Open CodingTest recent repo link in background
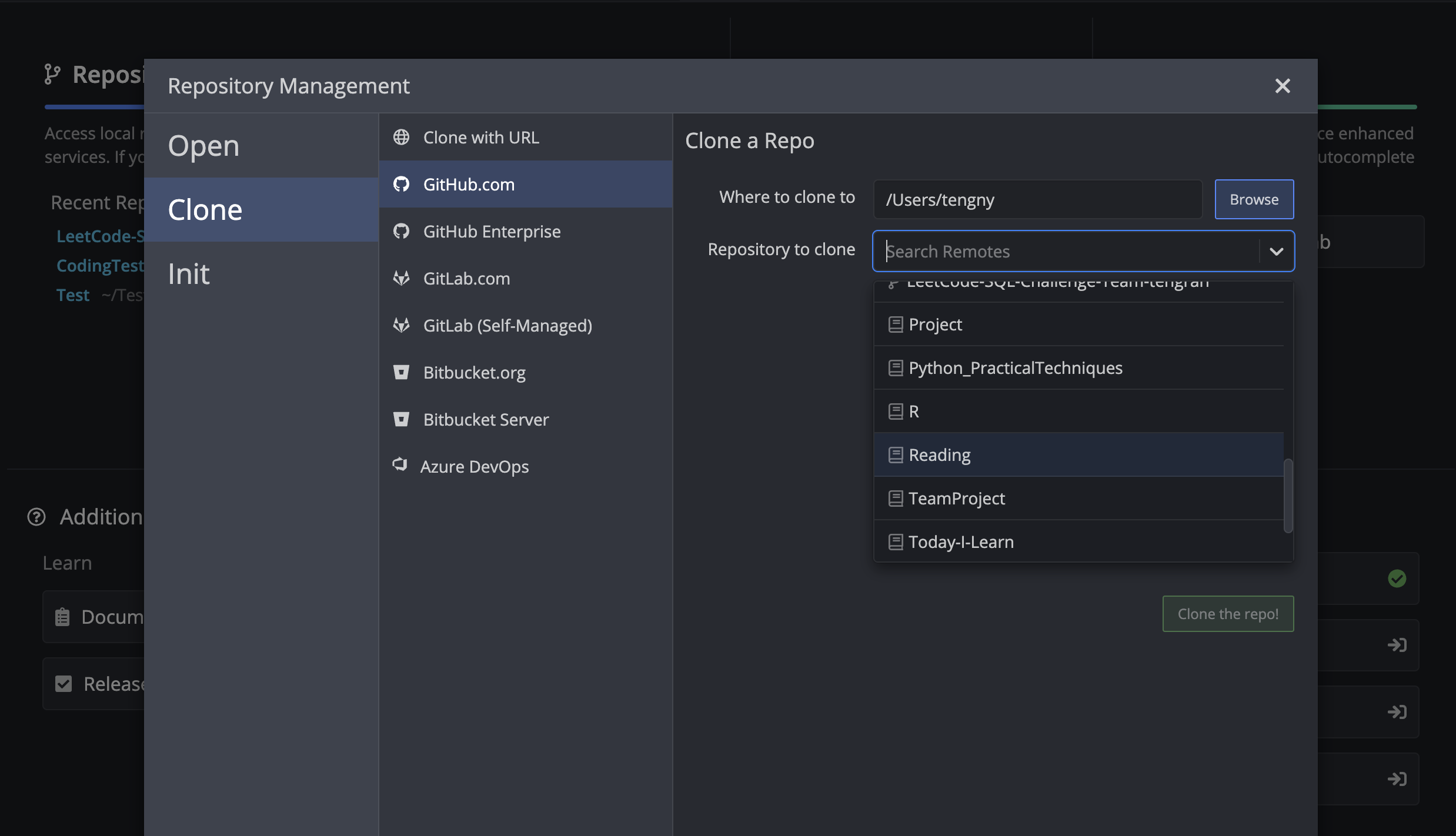Image resolution: width=1456 pixels, height=836 pixels. coord(100,265)
